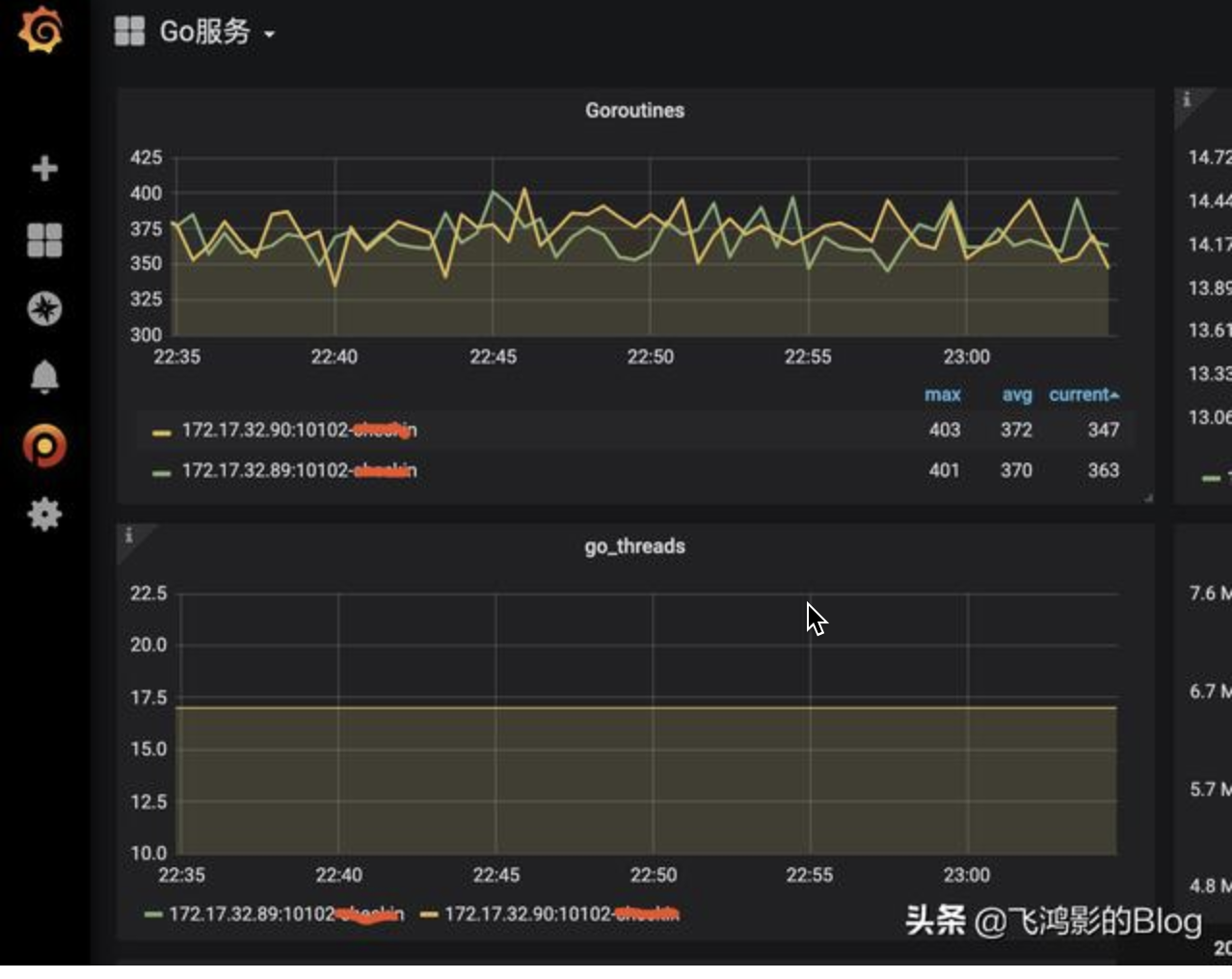Screen dimensions: 1232x979
Task: Open the Configuration gear icon
Action: pos(42,514)
